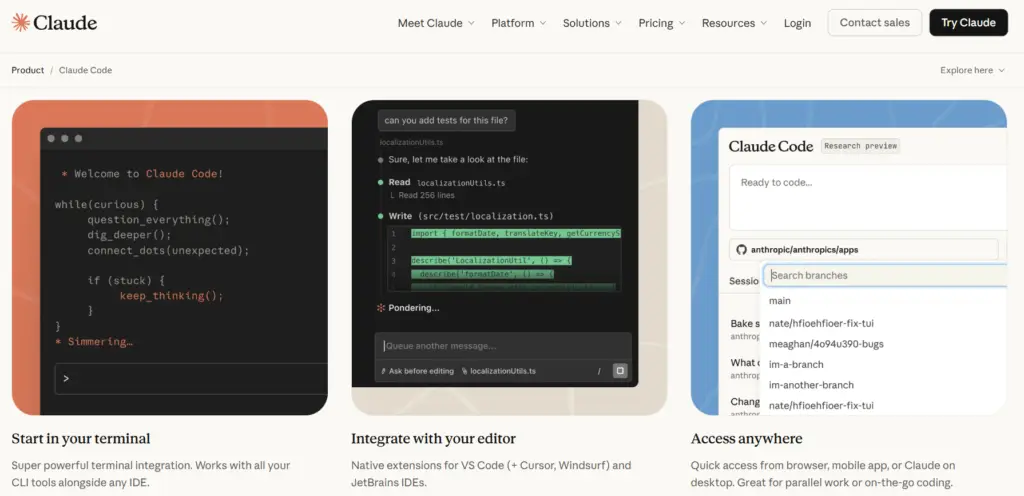Click the green Read status dot
This screenshot has width=1024, height=496.
pos(380,183)
